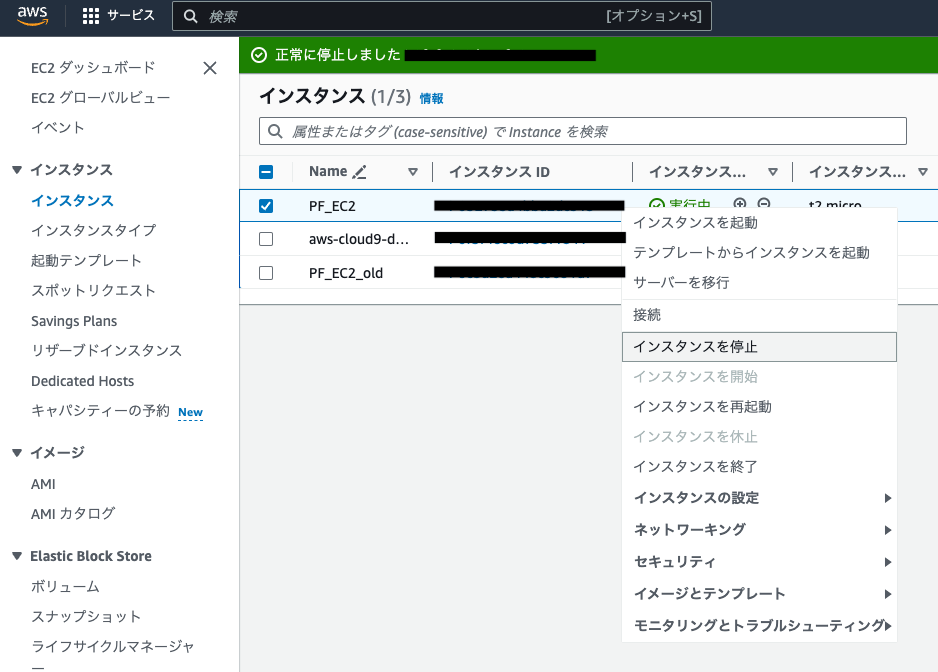Click the magnifier icon in the top search bar
This screenshot has height=672, width=938.
(x=190, y=16)
